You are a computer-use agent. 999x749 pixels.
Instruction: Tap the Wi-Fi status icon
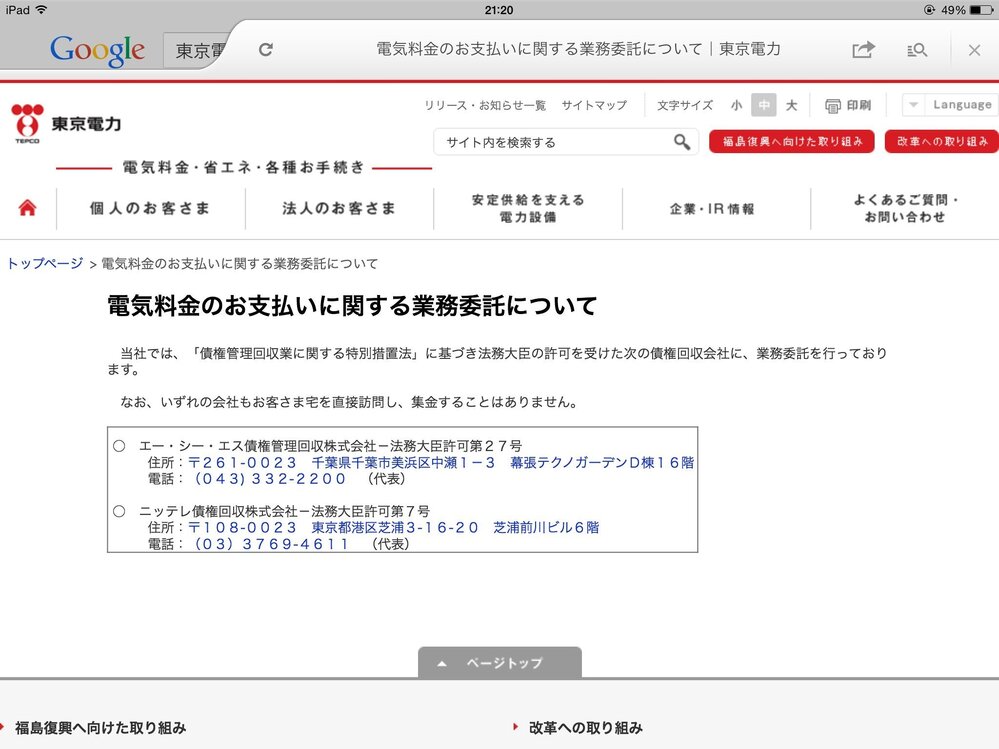(x=41, y=10)
